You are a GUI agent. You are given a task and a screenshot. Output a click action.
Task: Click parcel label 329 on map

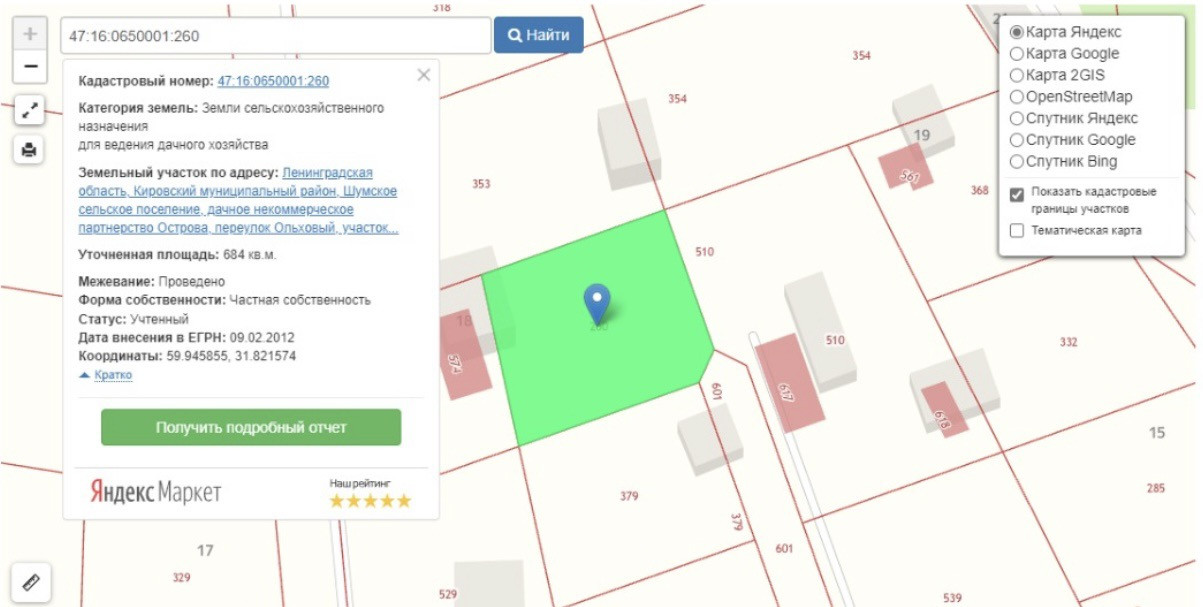tap(181, 577)
